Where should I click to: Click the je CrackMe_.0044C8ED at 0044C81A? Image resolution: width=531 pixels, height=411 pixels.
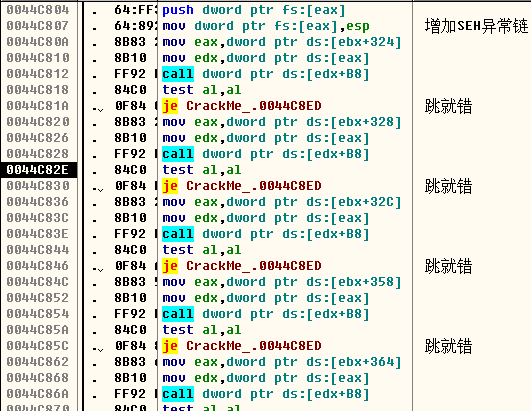(242, 106)
